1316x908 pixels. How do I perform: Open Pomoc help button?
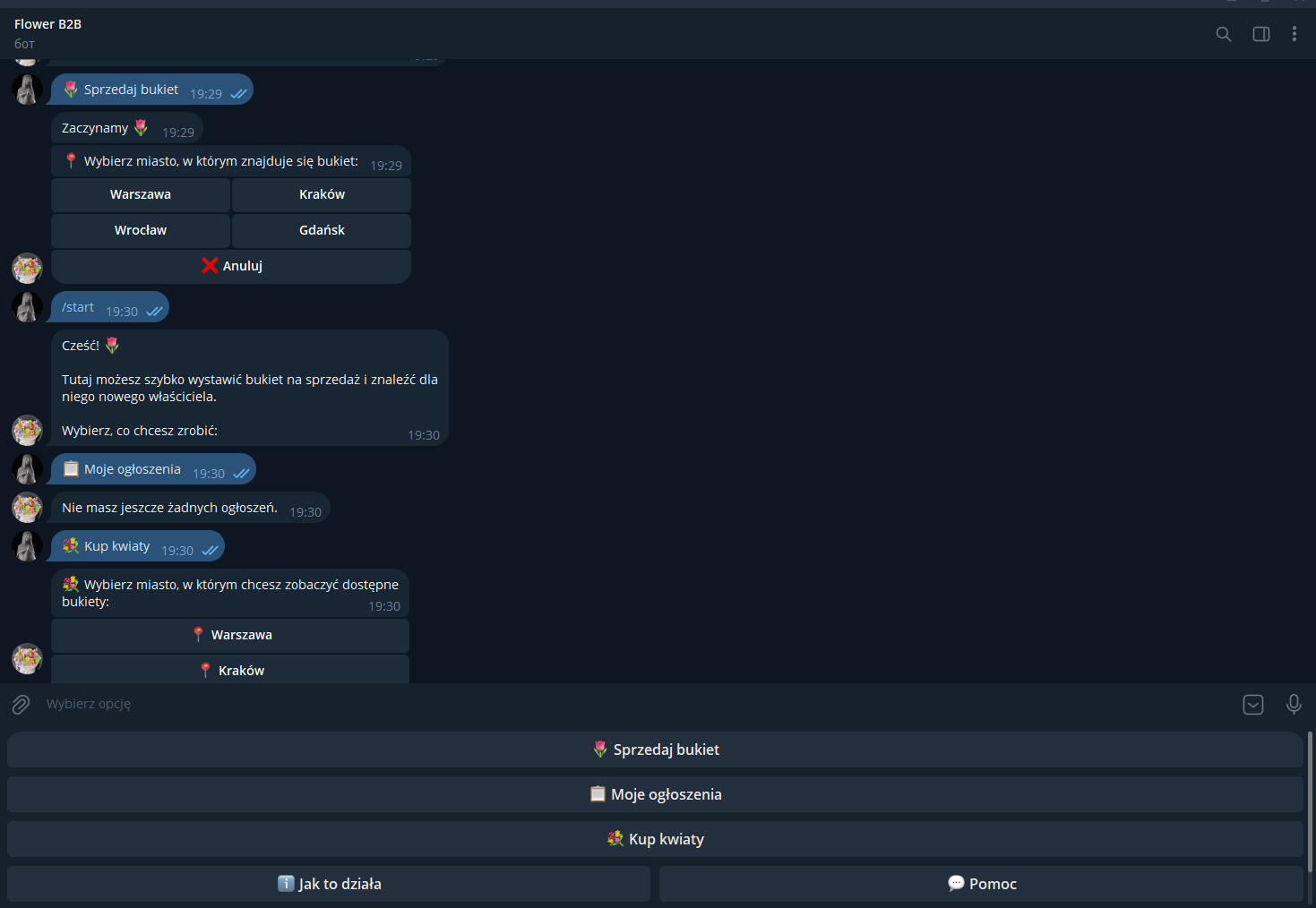click(981, 884)
